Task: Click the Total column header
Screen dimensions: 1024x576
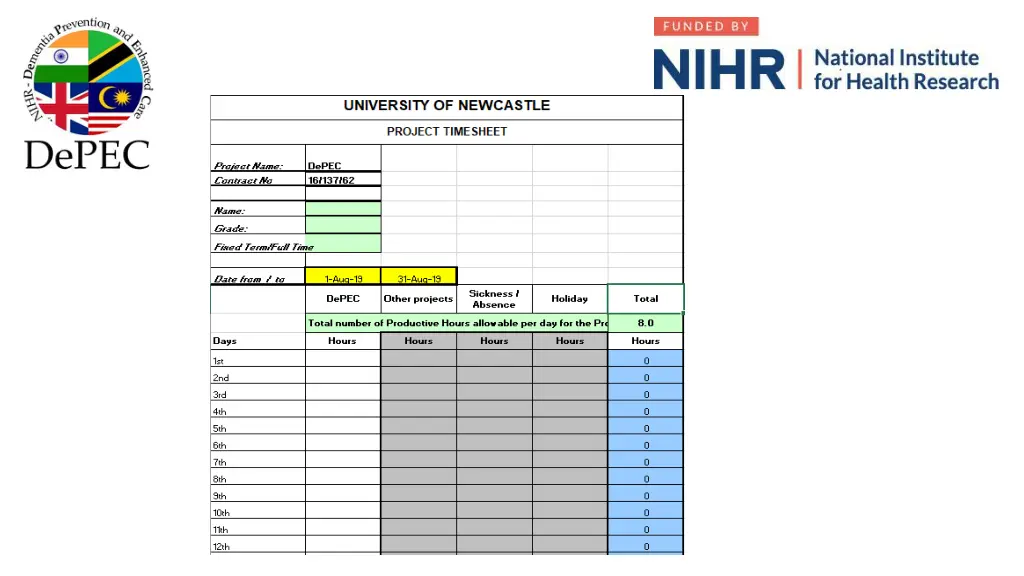Action: pos(645,298)
